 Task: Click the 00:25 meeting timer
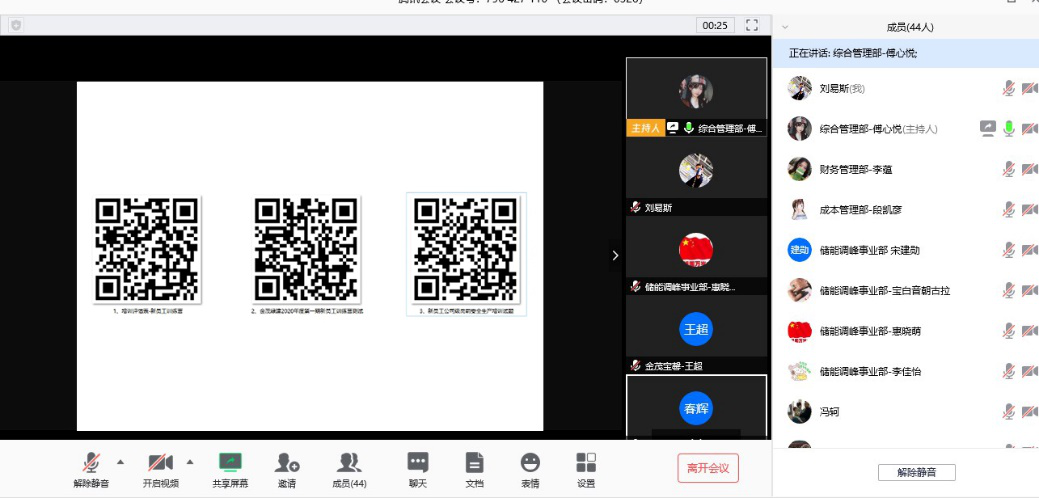pyautogui.click(x=715, y=25)
